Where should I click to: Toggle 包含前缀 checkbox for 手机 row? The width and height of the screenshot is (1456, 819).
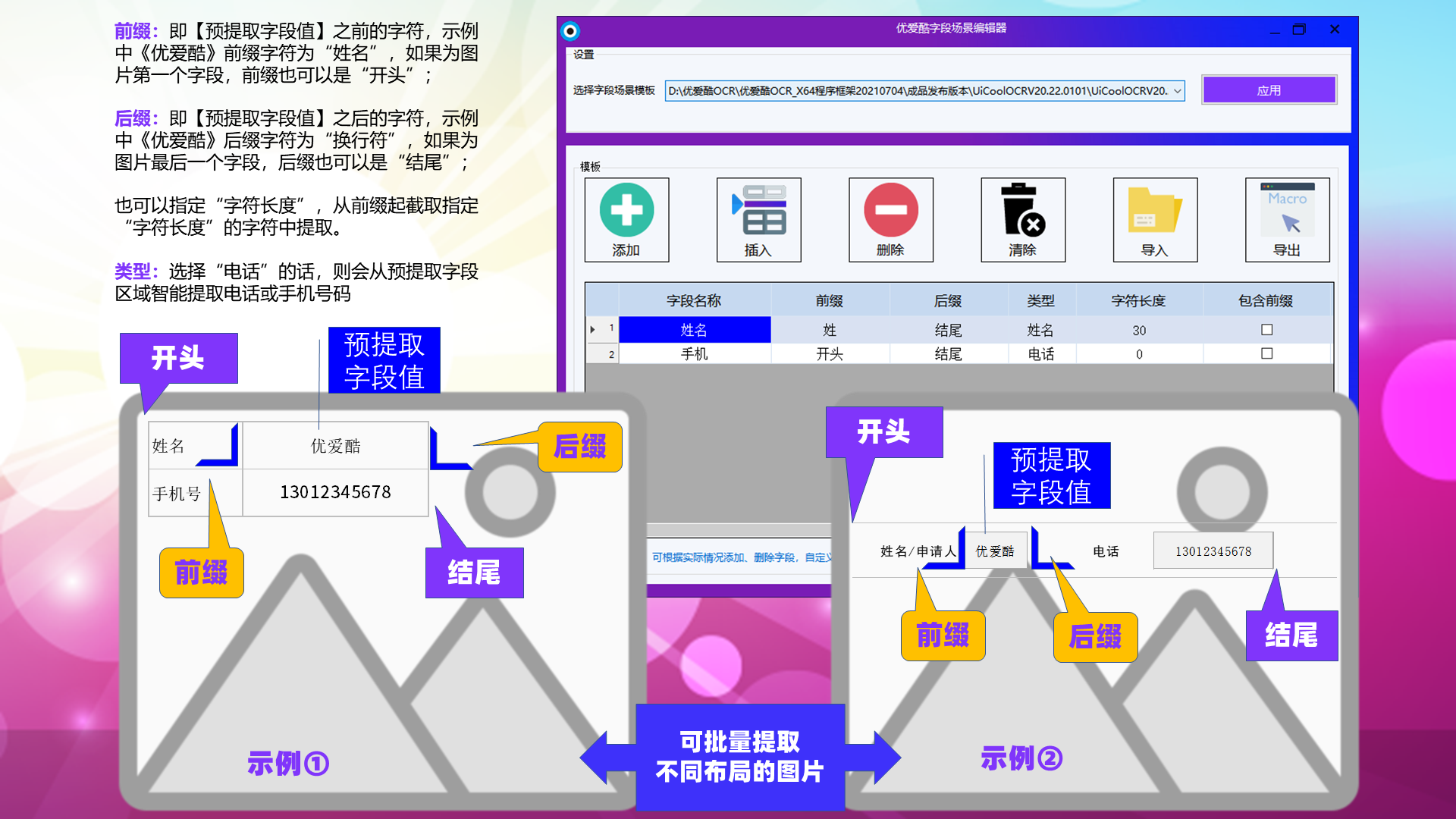pyautogui.click(x=1266, y=353)
